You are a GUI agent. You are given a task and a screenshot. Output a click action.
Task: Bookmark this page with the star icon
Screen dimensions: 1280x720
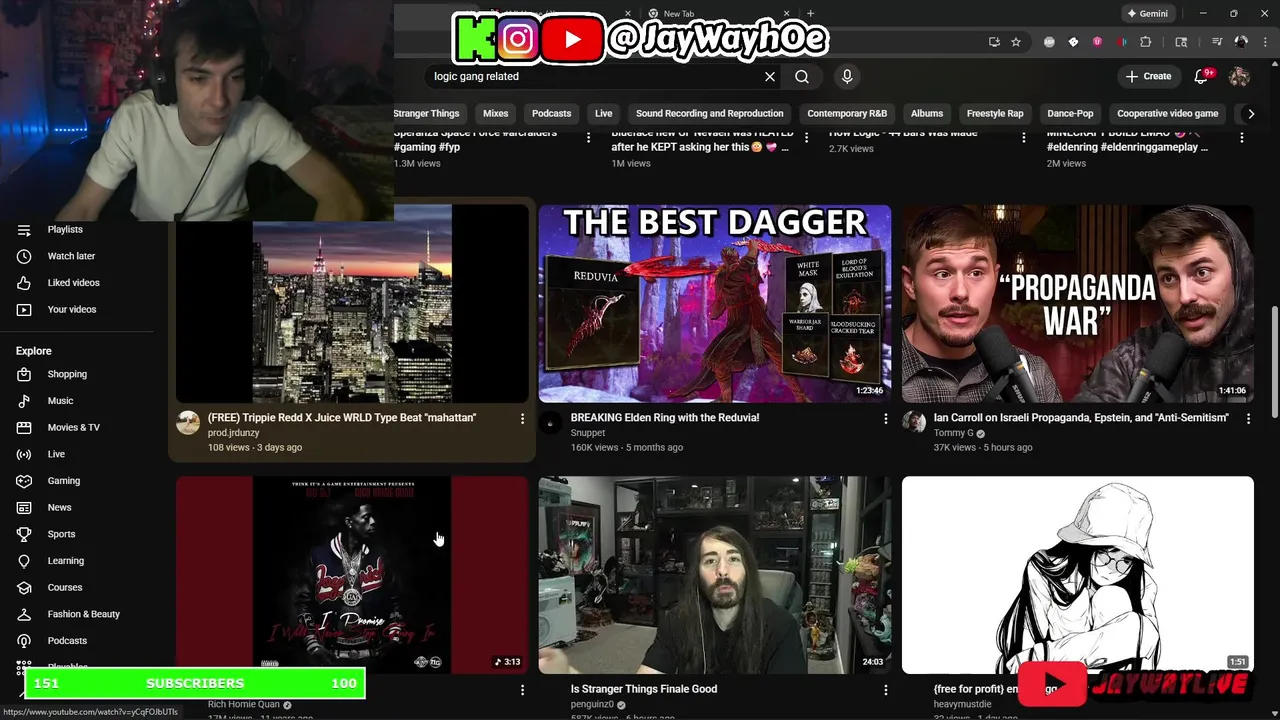click(1016, 42)
